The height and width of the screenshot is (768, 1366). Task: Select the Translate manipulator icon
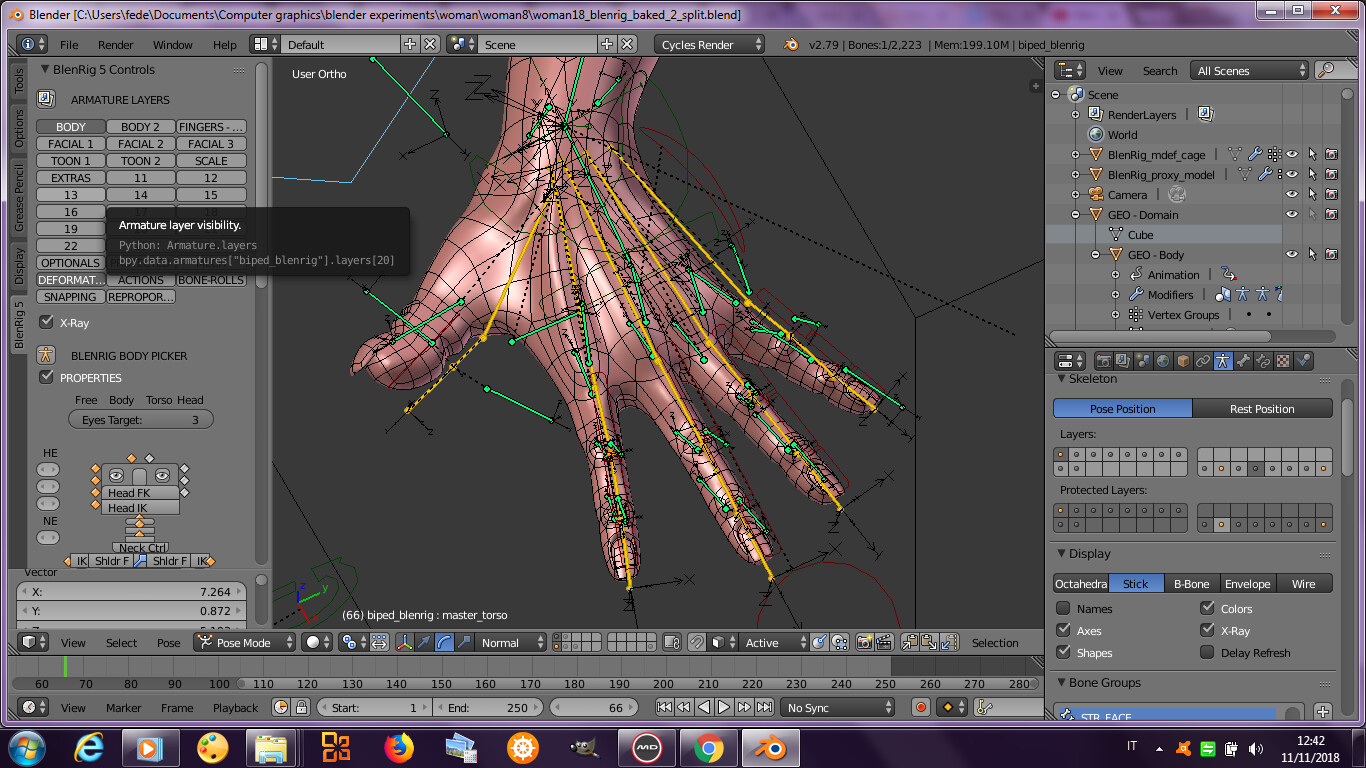point(424,643)
